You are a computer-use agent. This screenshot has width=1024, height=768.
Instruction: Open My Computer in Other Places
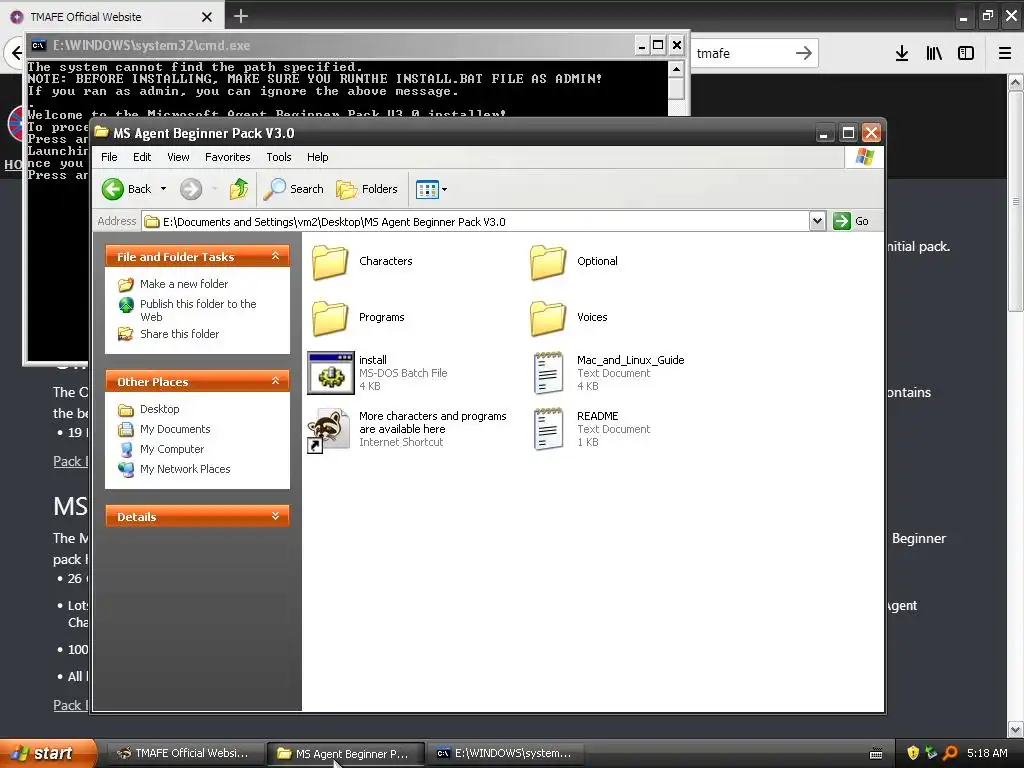172,449
